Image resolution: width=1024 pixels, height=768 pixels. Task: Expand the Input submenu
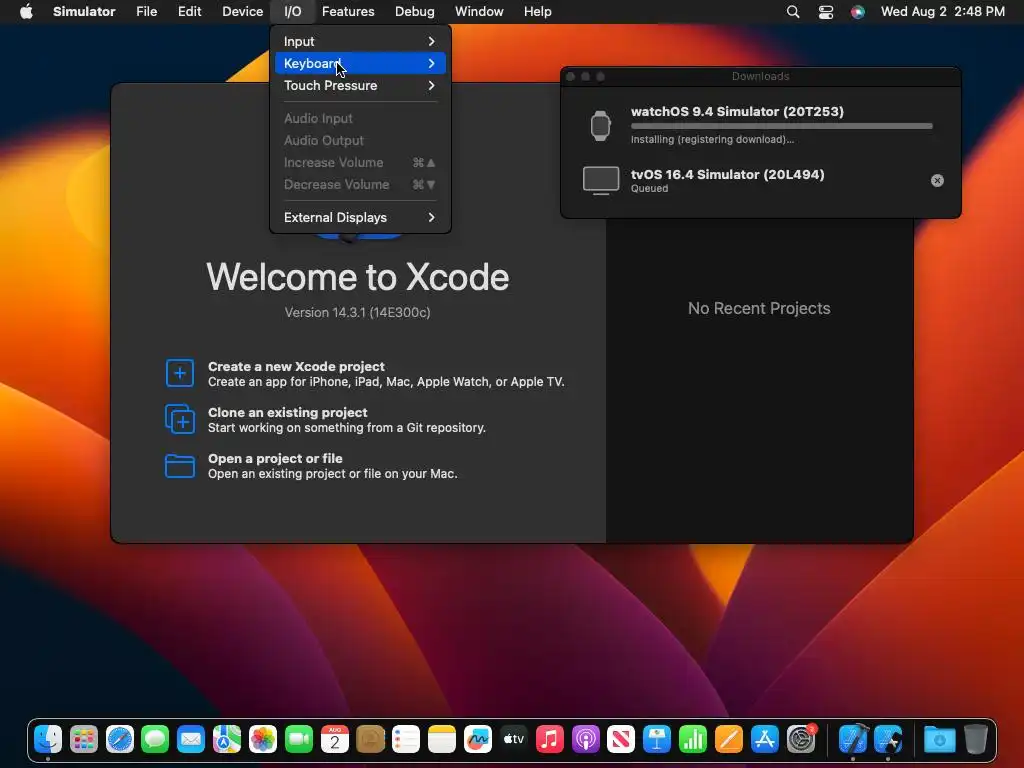click(x=360, y=41)
